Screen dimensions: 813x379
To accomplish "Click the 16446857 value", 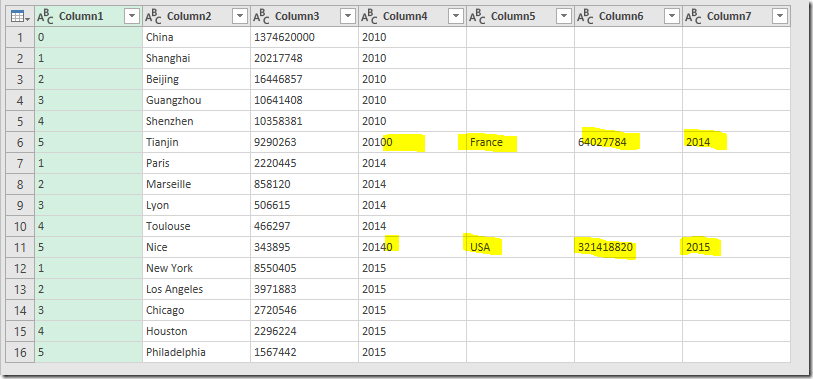I will point(278,79).
